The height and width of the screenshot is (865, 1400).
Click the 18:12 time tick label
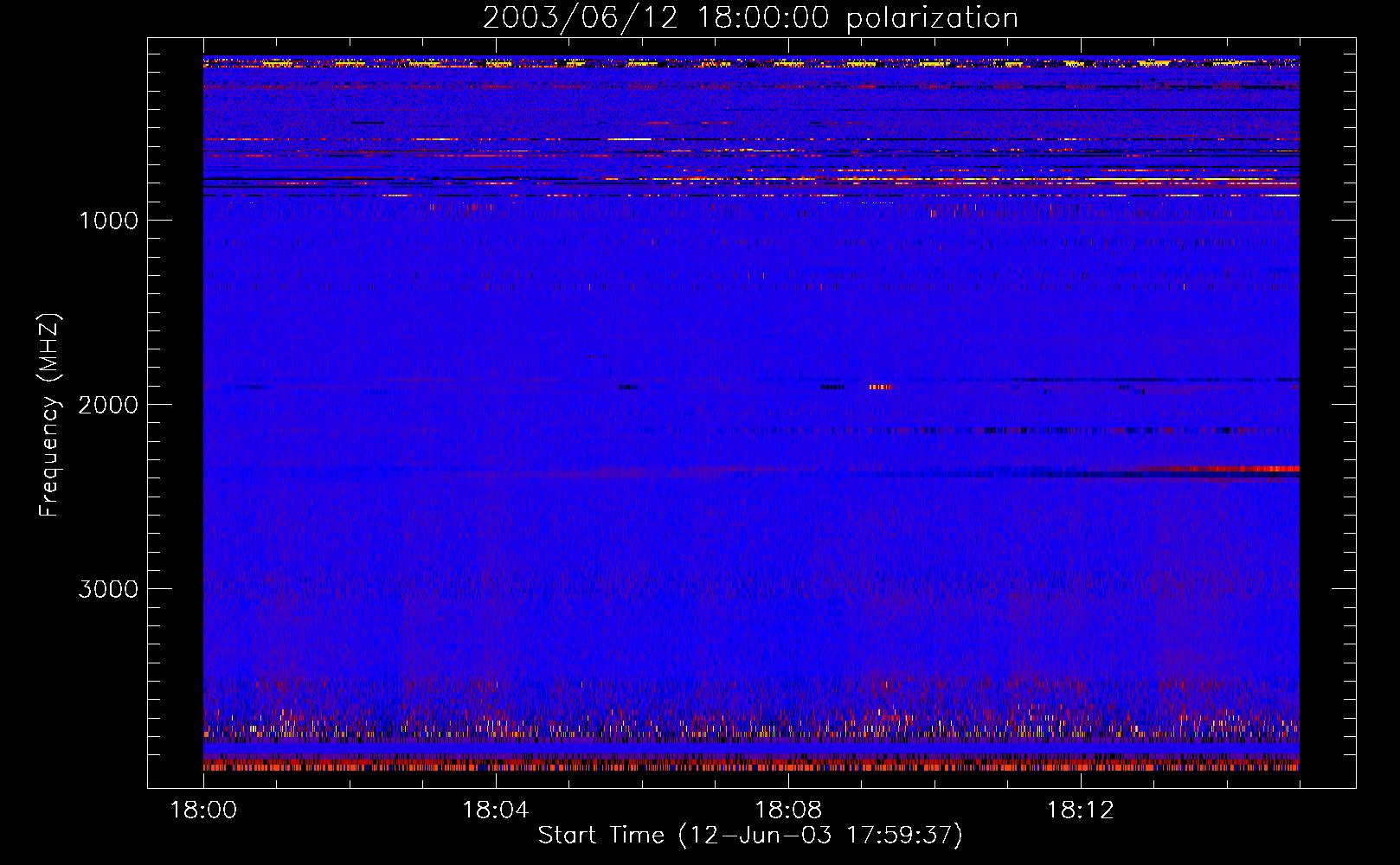[1080, 811]
